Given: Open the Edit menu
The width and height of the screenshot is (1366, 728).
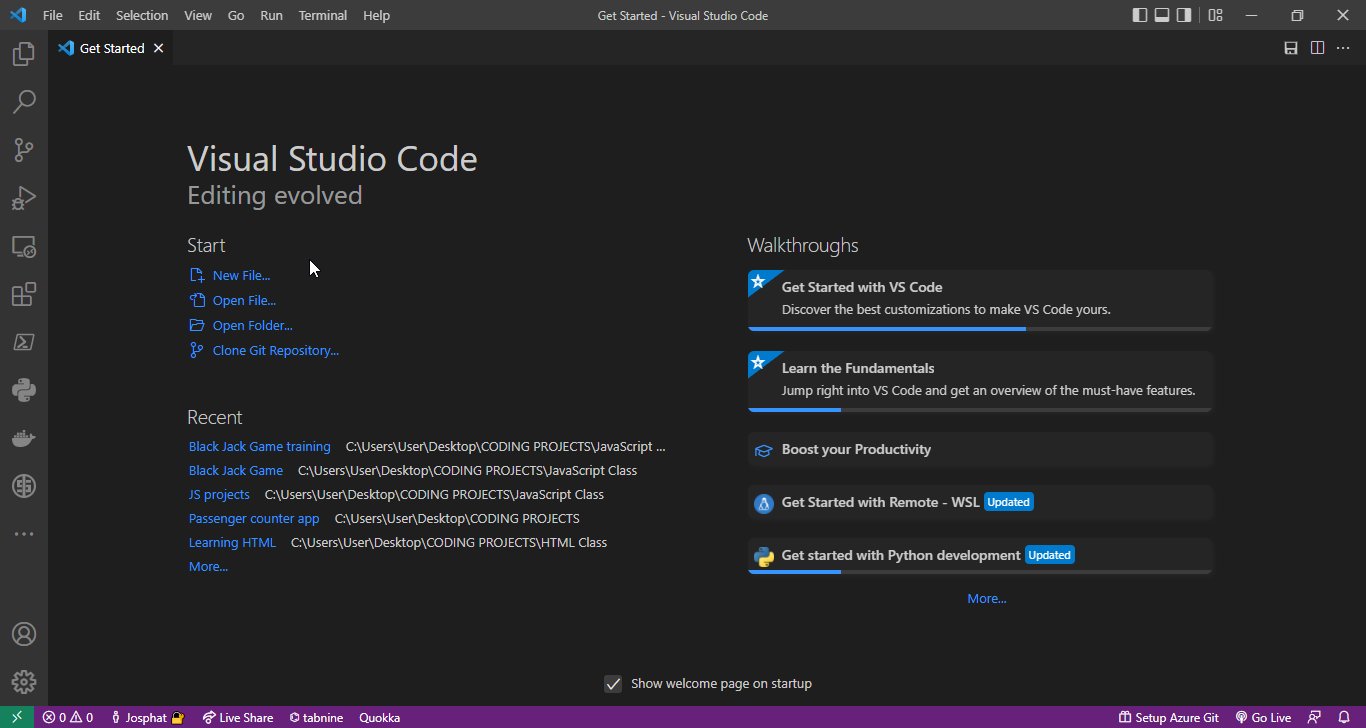Looking at the screenshot, I should coord(89,15).
